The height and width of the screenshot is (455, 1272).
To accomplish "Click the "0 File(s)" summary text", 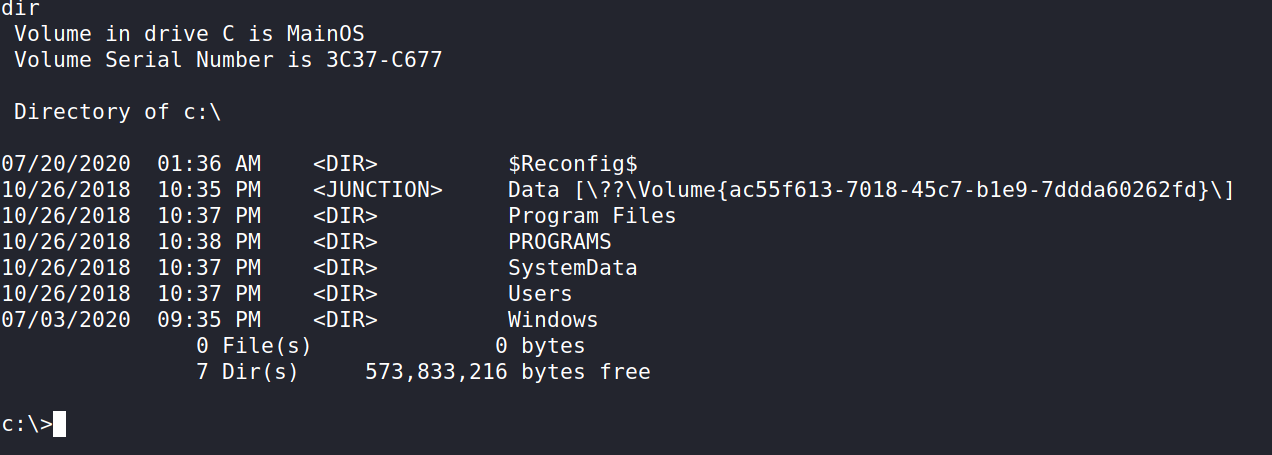I will pos(253,346).
